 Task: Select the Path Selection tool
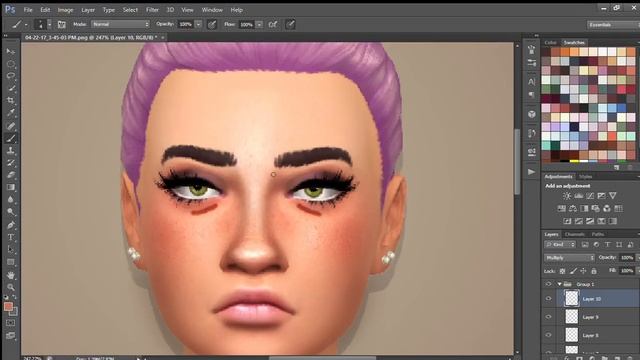tap(11, 250)
